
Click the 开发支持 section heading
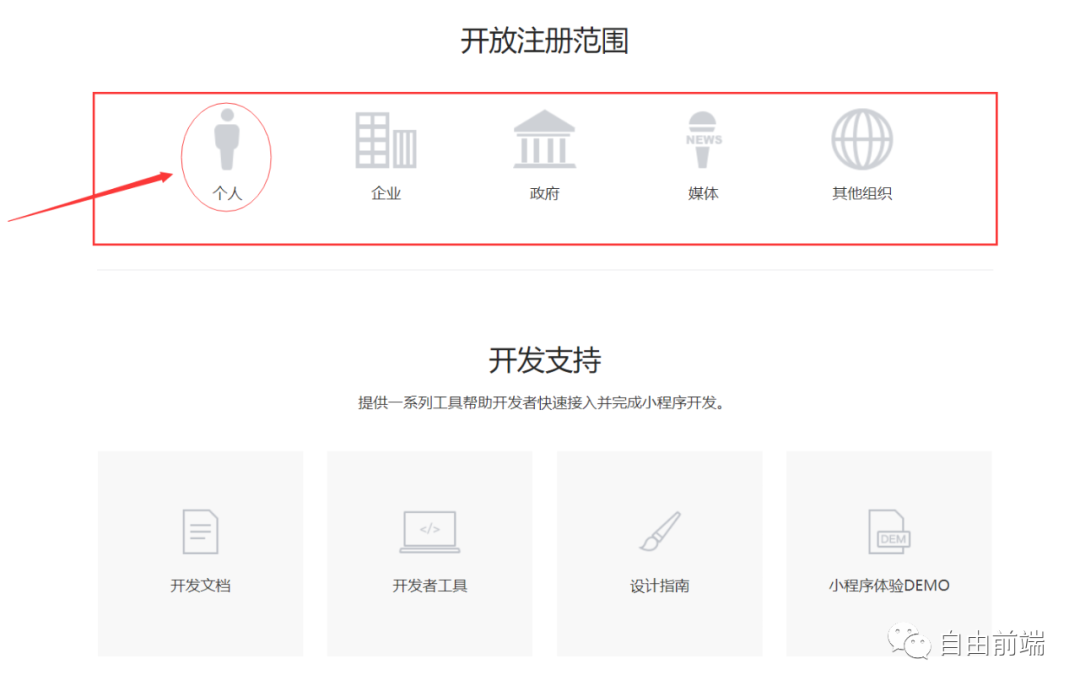point(543,360)
